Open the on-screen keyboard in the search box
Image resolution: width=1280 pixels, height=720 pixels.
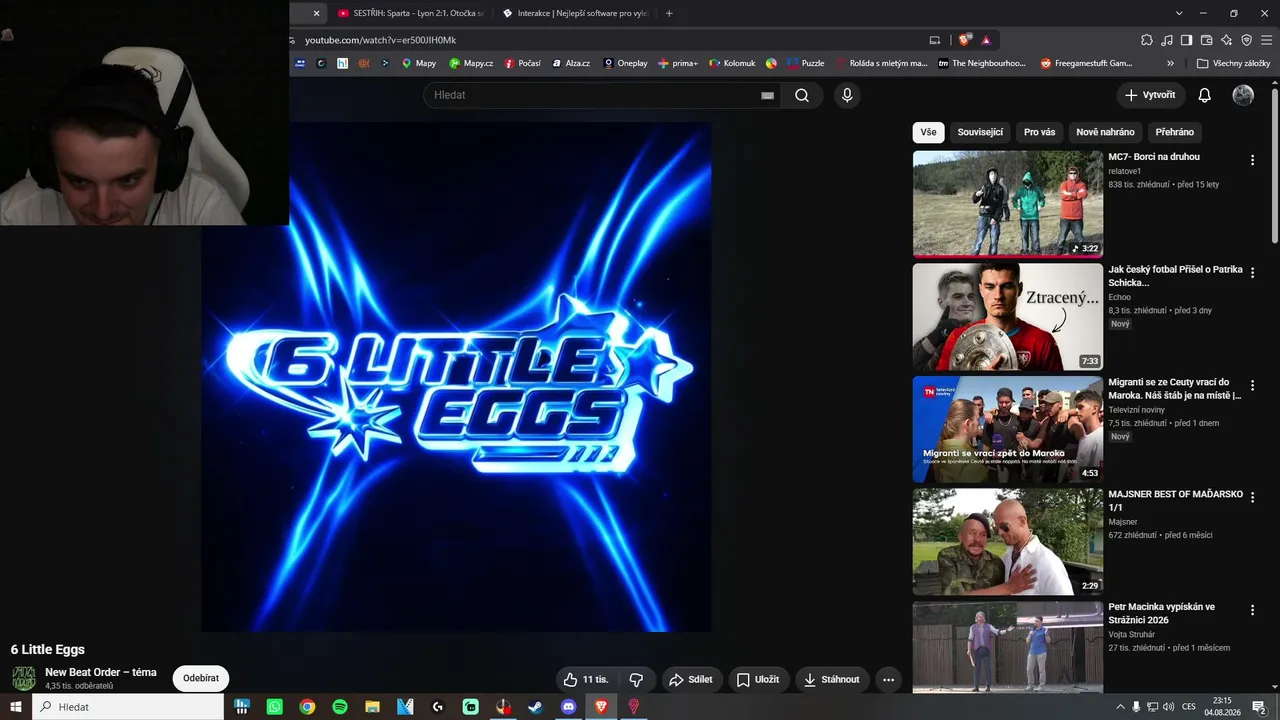(x=767, y=95)
